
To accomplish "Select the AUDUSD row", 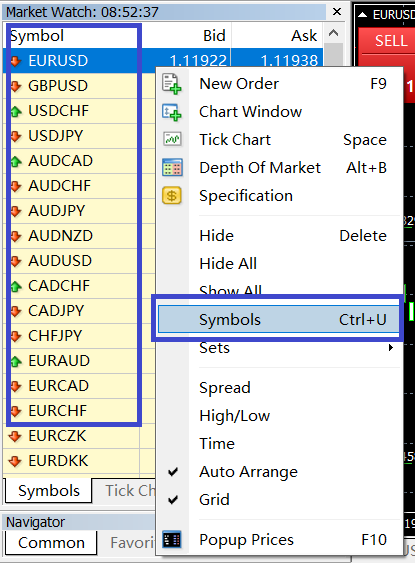I will pyautogui.click(x=79, y=261).
